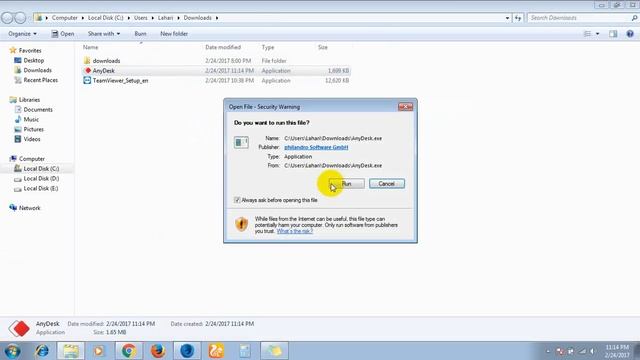Viewport: 640px width, 360px height.
Task: Click Open in the Explorer toolbar
Action: point(63,34)
